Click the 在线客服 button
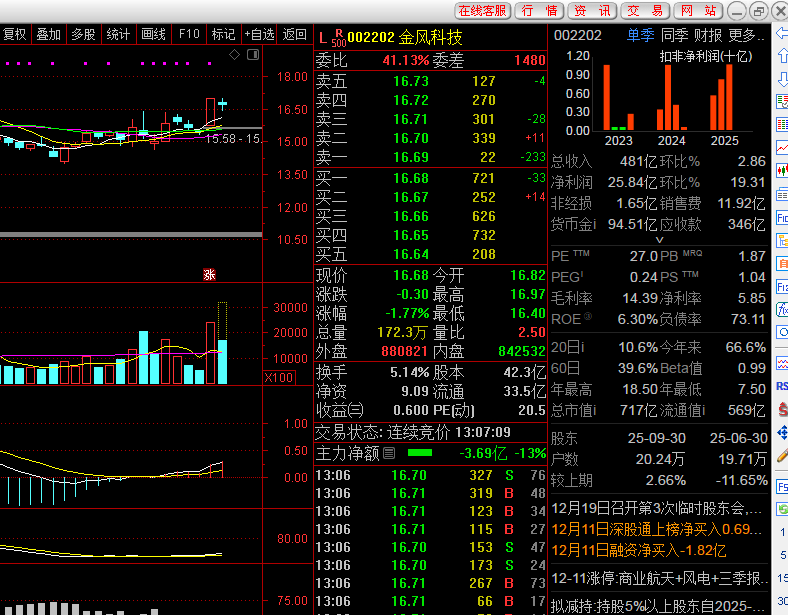Screen dimensions: 788x615 [x=482, y=11]
